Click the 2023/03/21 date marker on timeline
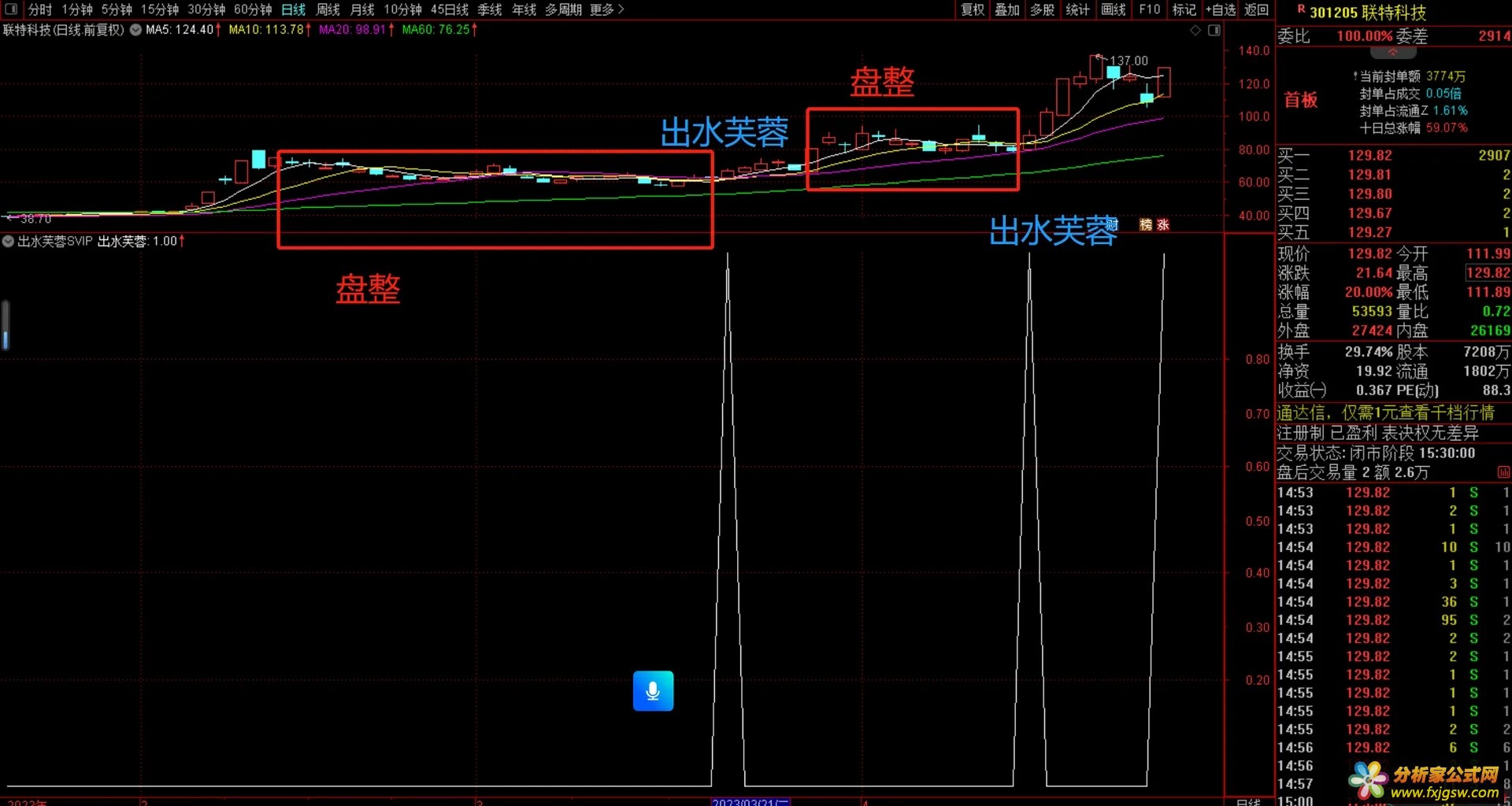The width and height of the screenshot is (1512, 806). tap(750, 801)
